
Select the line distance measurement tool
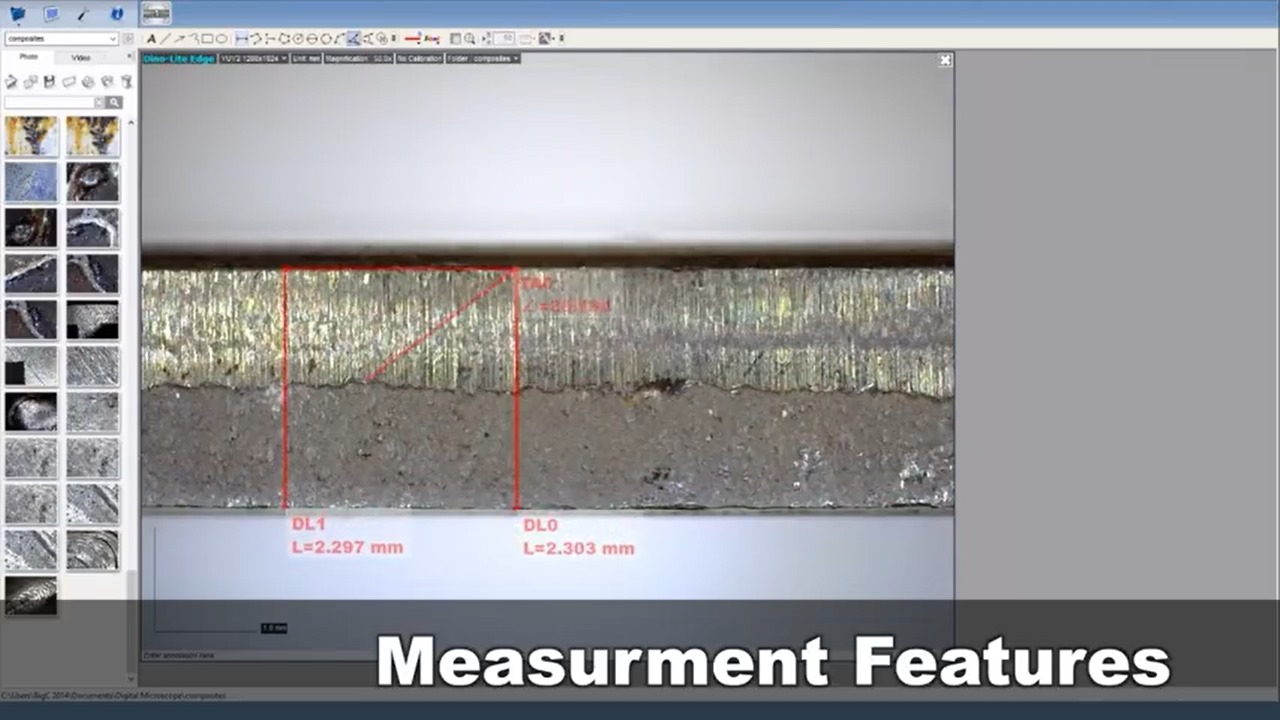(241, 39)
